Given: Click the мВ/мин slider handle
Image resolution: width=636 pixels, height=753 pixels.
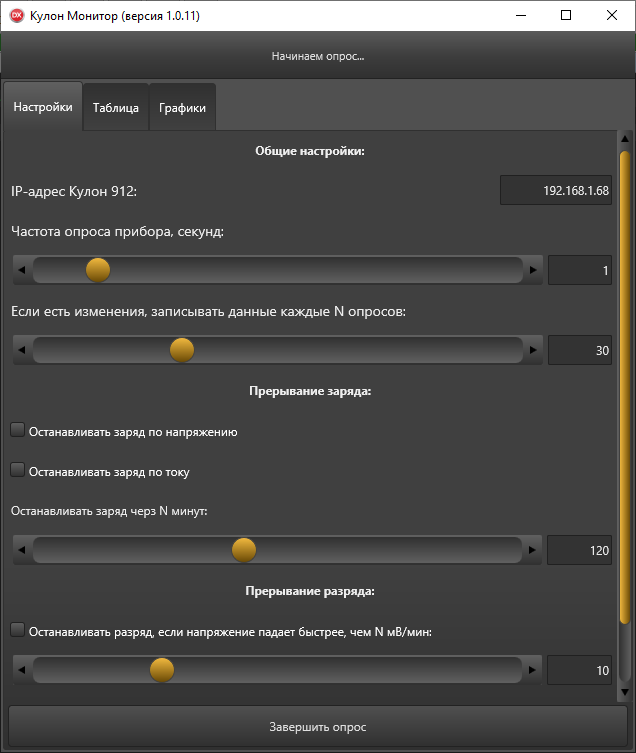Looking at the screenshot, I should [x=162, y=670].
